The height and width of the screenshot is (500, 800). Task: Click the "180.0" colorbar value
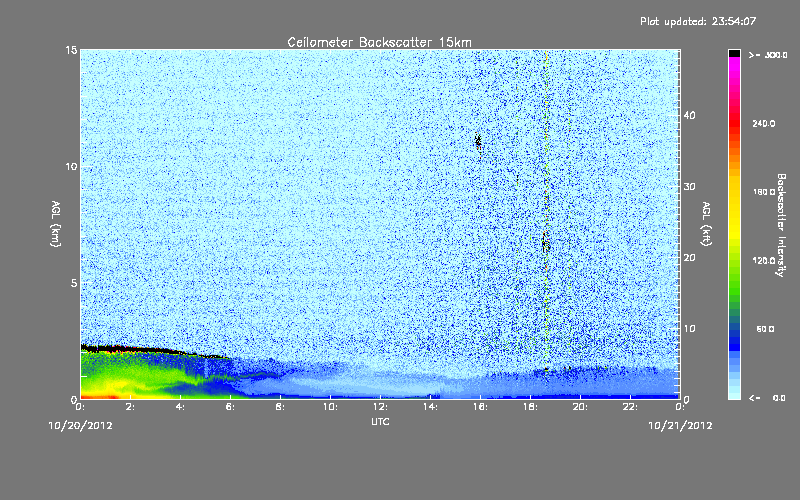point(764,192)
